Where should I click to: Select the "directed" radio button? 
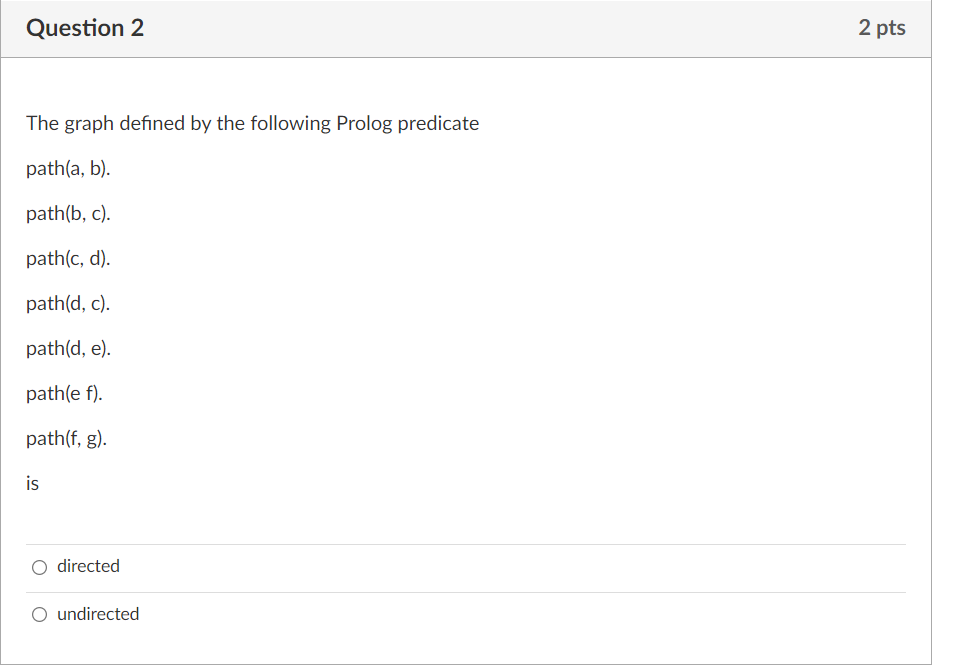(40, 568)
